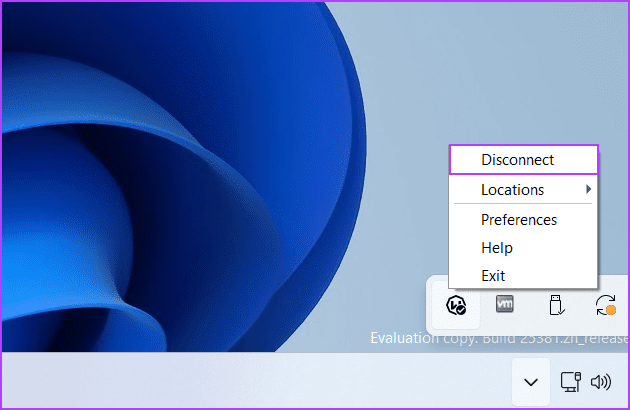Click the VPN shield tray icon
This screenshot has height=410, width=630.
point(456,305)
